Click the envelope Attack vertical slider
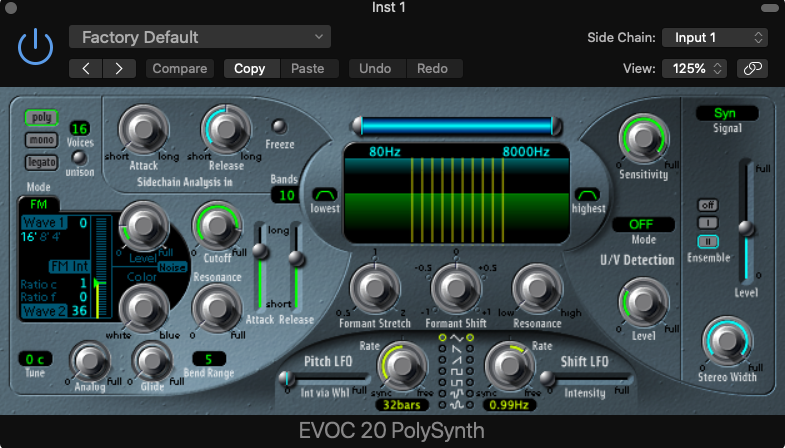This screenshot has height=448, width=785. point(260,265)
